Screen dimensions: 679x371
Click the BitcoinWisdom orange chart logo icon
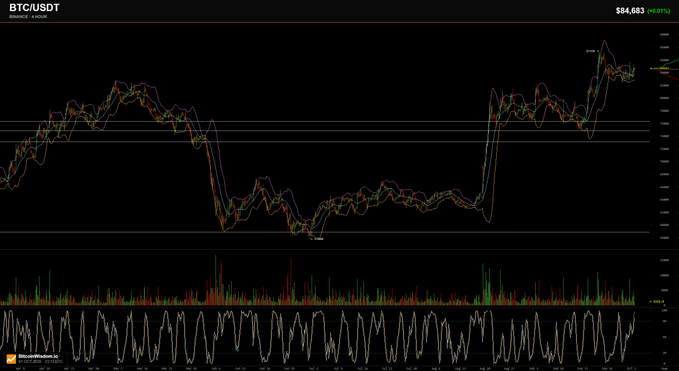(11, 358)
